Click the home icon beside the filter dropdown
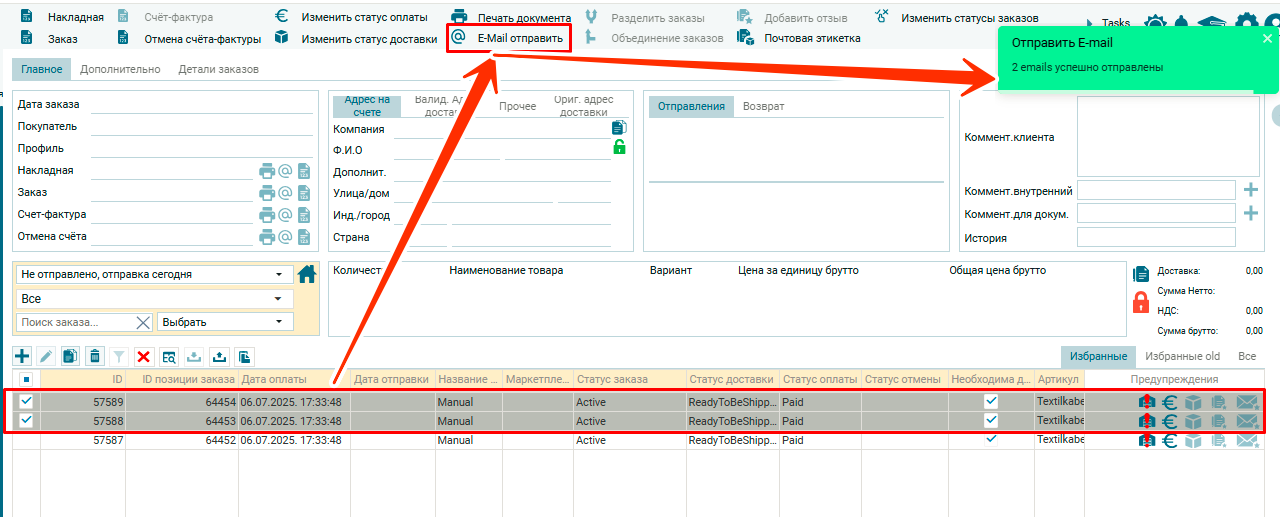The image size is (1280, 517). pyautogui.click(x=307, y=274)
